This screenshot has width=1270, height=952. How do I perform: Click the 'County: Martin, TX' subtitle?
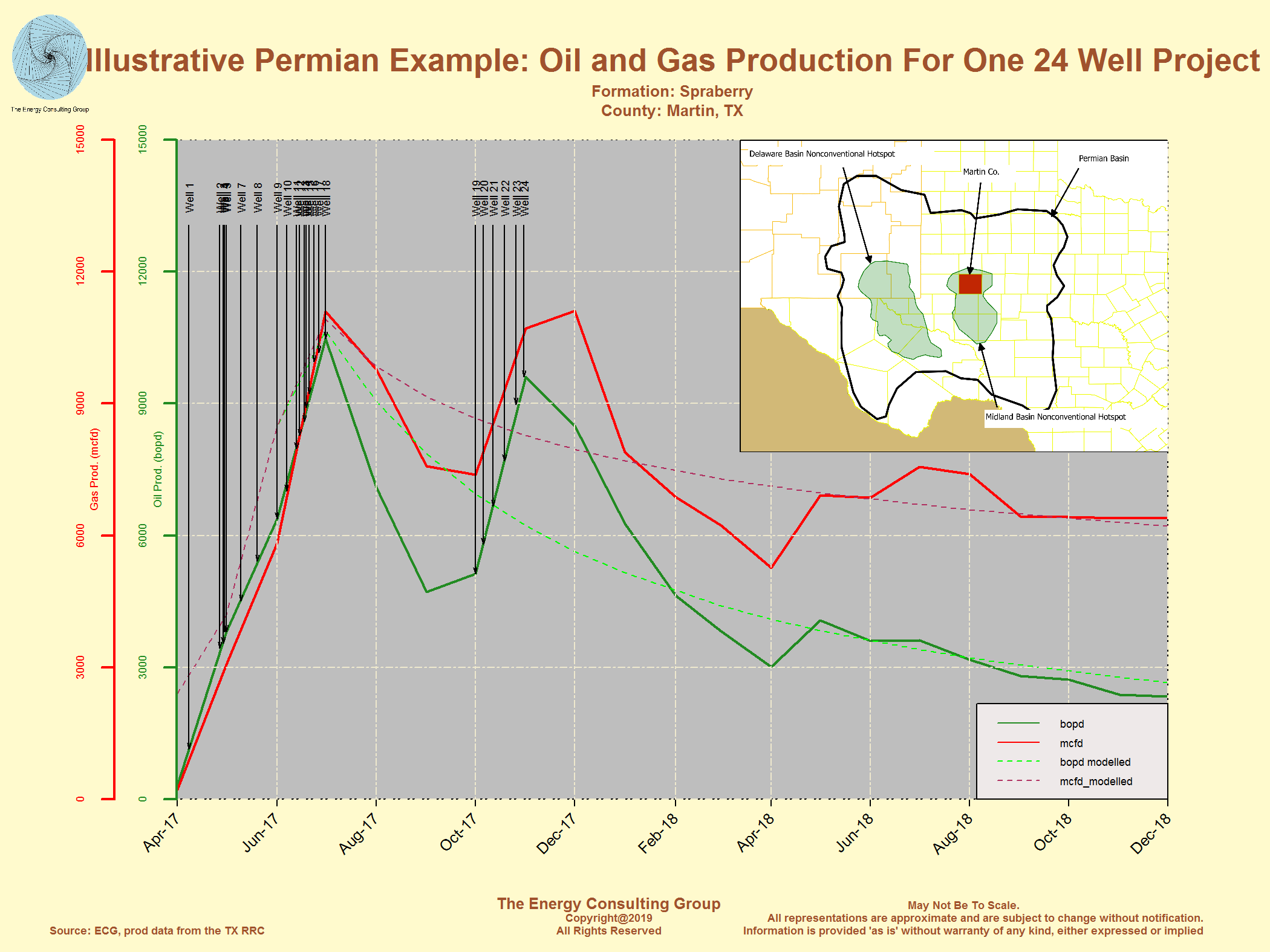pos(672,111)
